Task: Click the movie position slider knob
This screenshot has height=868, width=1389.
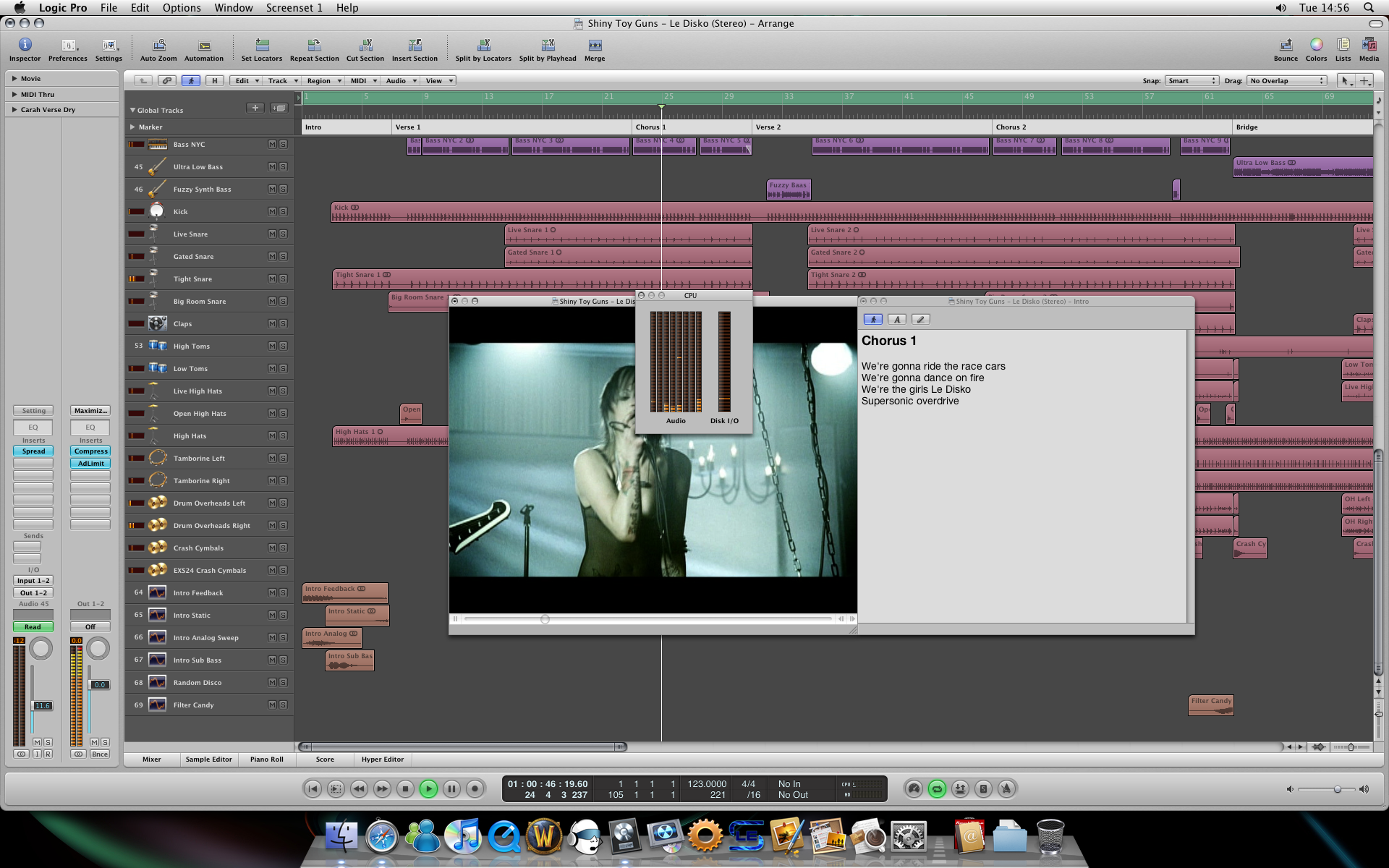Action: tap(545, 619)
